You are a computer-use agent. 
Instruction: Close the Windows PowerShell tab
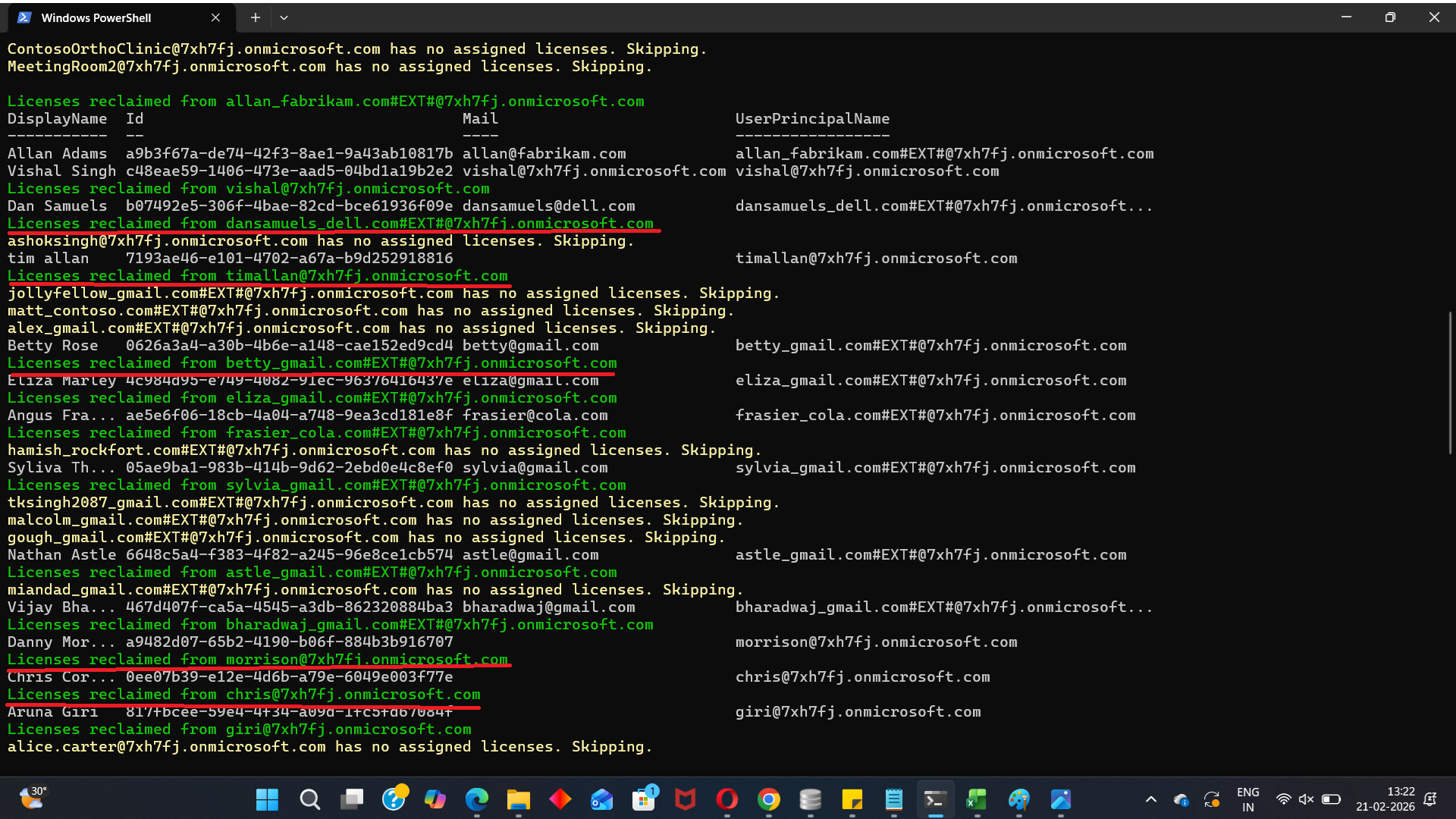215,17
